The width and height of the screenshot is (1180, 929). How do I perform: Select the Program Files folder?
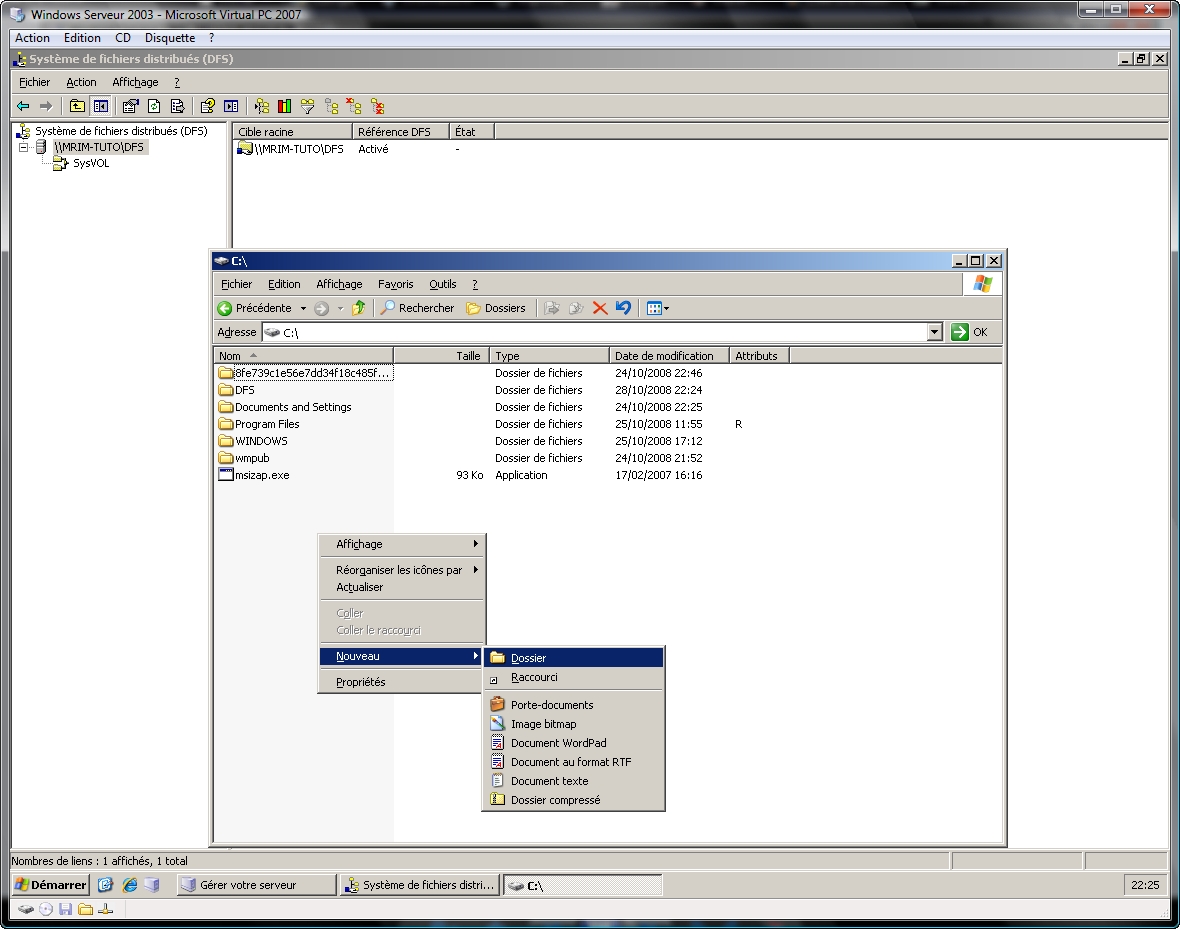coord(259,424)
